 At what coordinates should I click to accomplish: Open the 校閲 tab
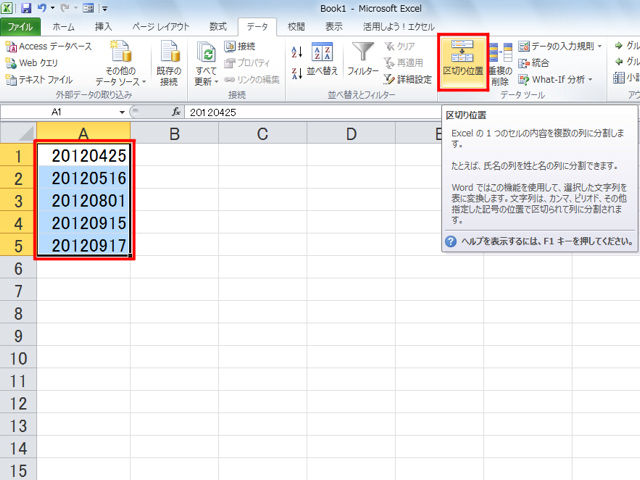point(296,27)
